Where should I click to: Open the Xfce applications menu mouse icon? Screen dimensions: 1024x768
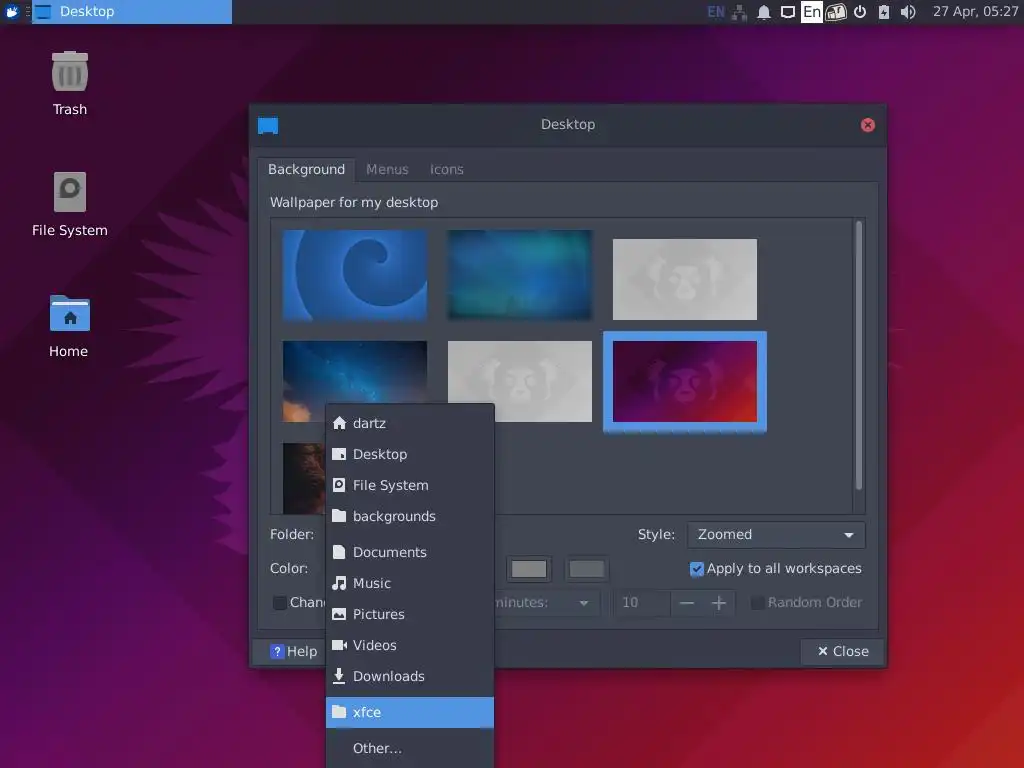pos(12,11)
